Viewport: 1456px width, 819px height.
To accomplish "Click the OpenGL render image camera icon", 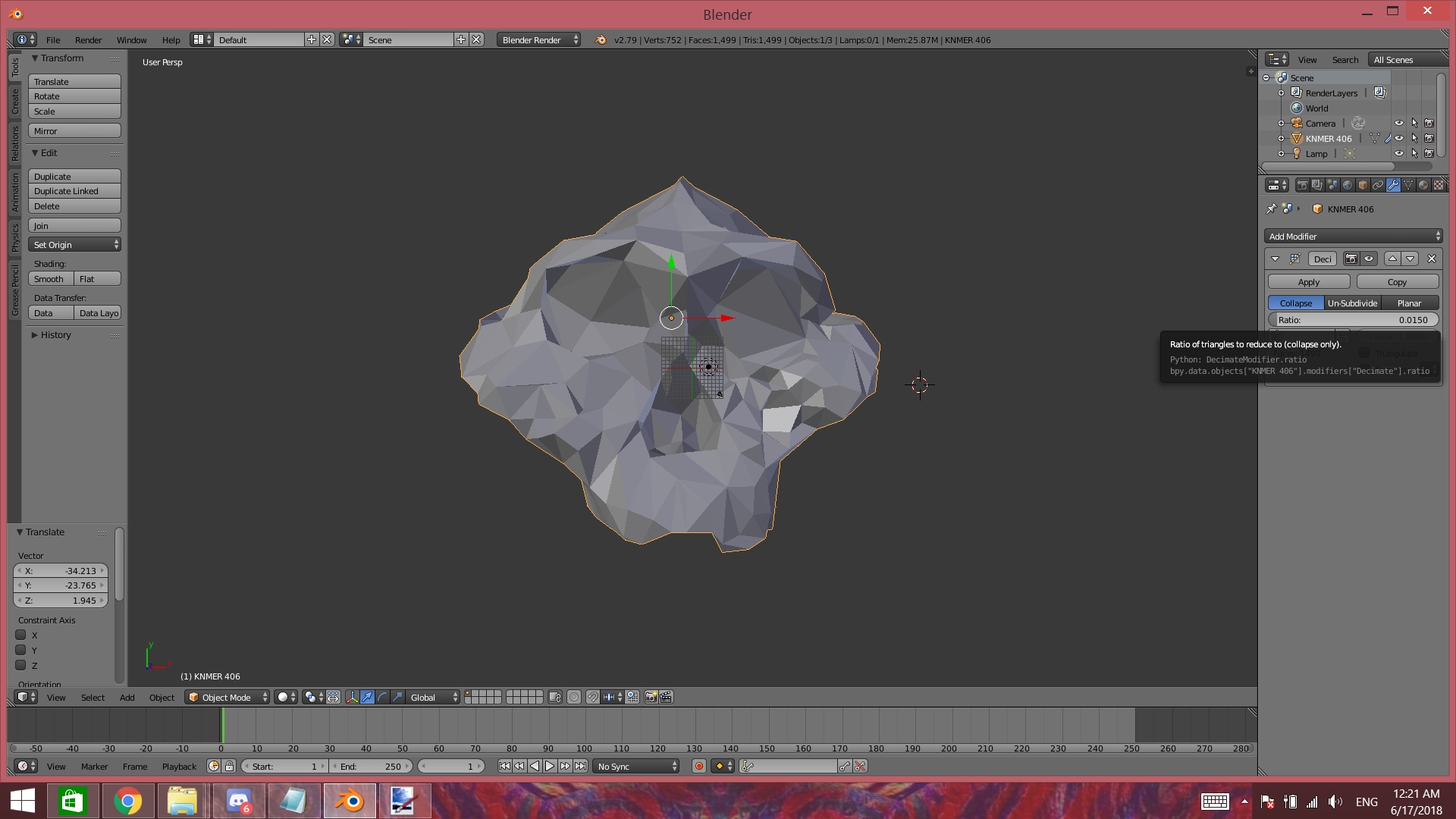I will 651,697.
